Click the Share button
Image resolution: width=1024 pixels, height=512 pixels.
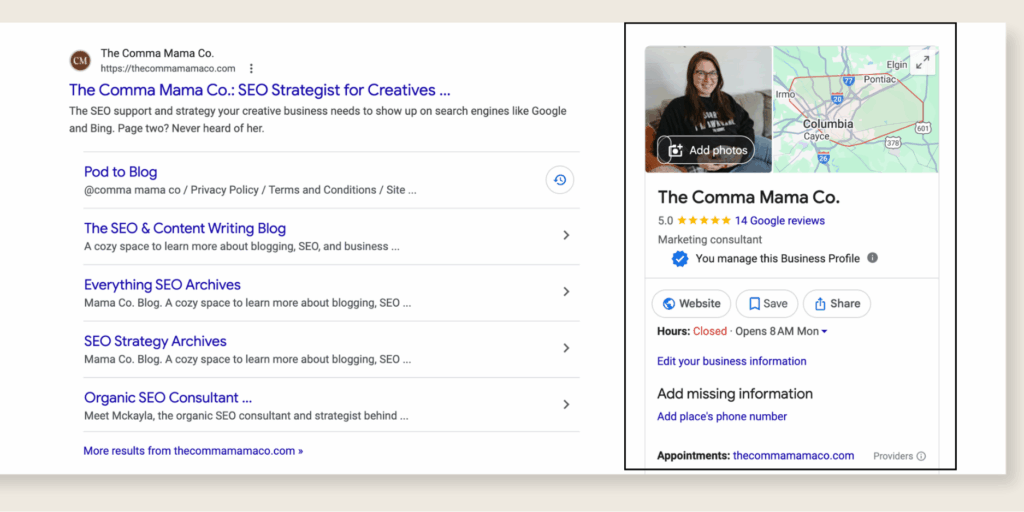[x=837, y=304]
